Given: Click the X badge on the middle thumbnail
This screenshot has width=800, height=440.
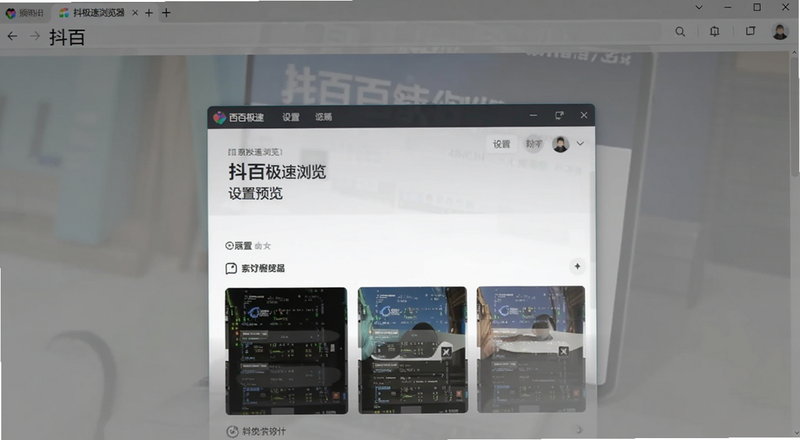Looking at the screenshot, I should pos(446,352).
